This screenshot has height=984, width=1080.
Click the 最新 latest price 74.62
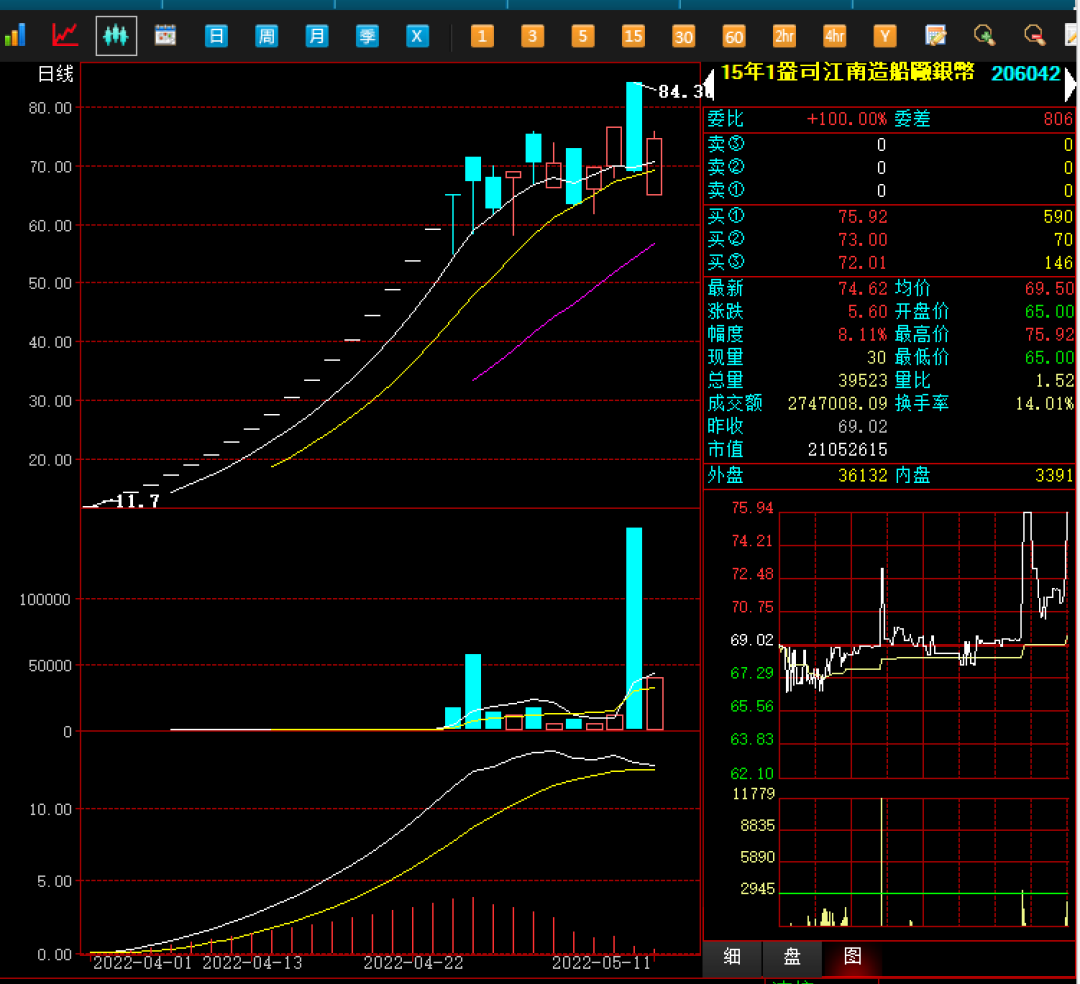pos(862,289)
